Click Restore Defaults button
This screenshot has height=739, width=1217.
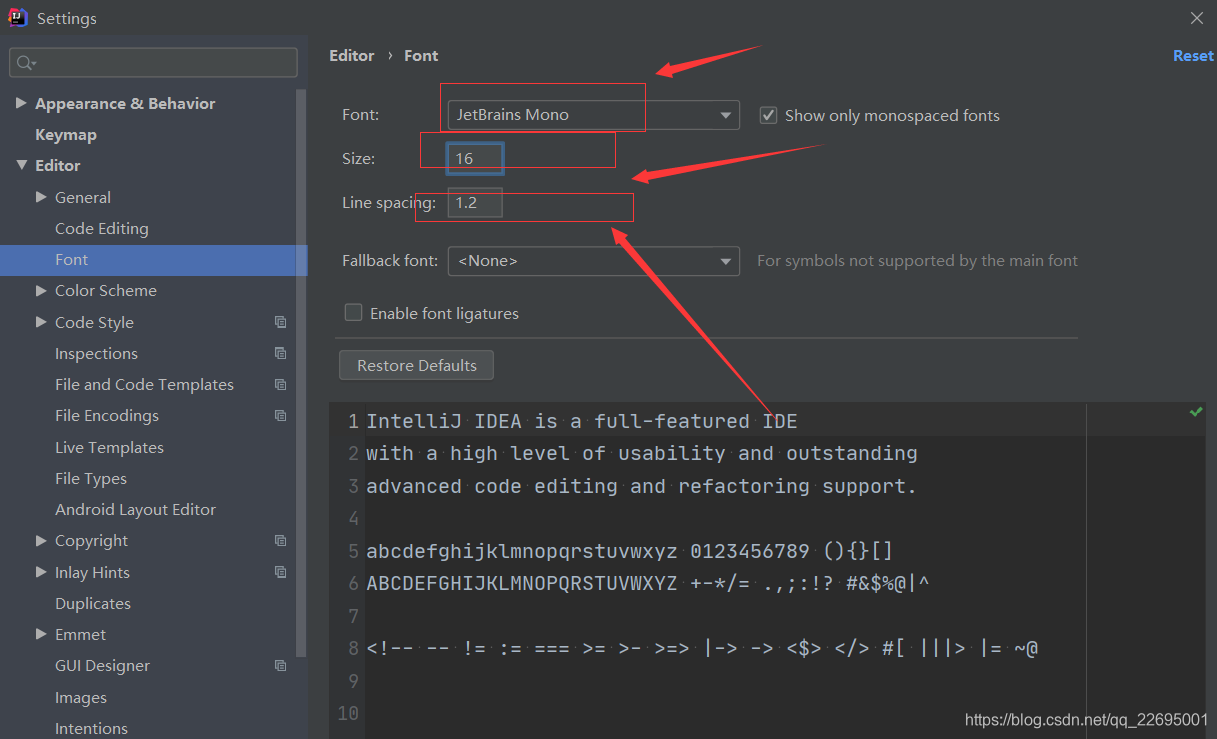(417, 365)
